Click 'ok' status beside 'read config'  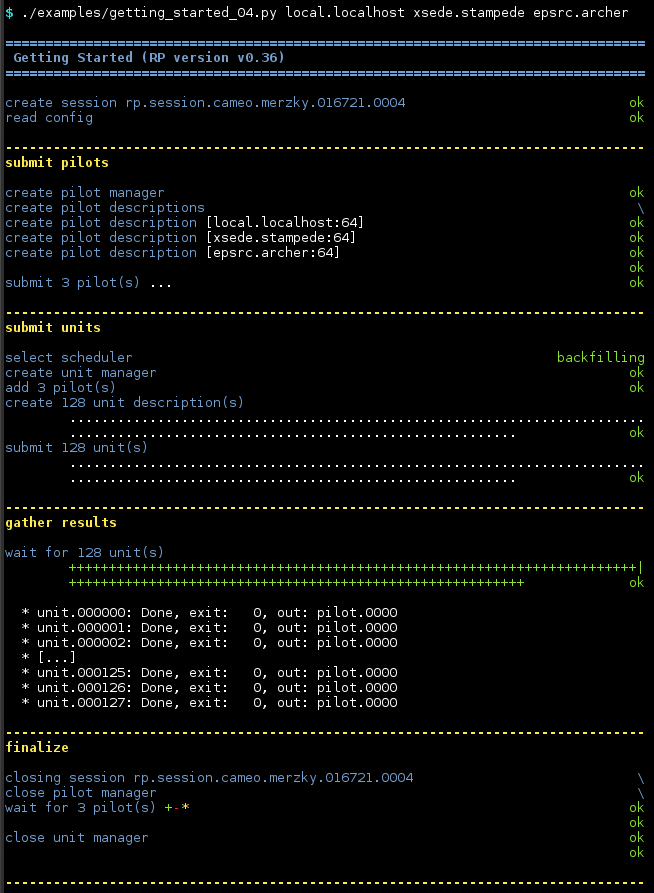click(636, 118)
